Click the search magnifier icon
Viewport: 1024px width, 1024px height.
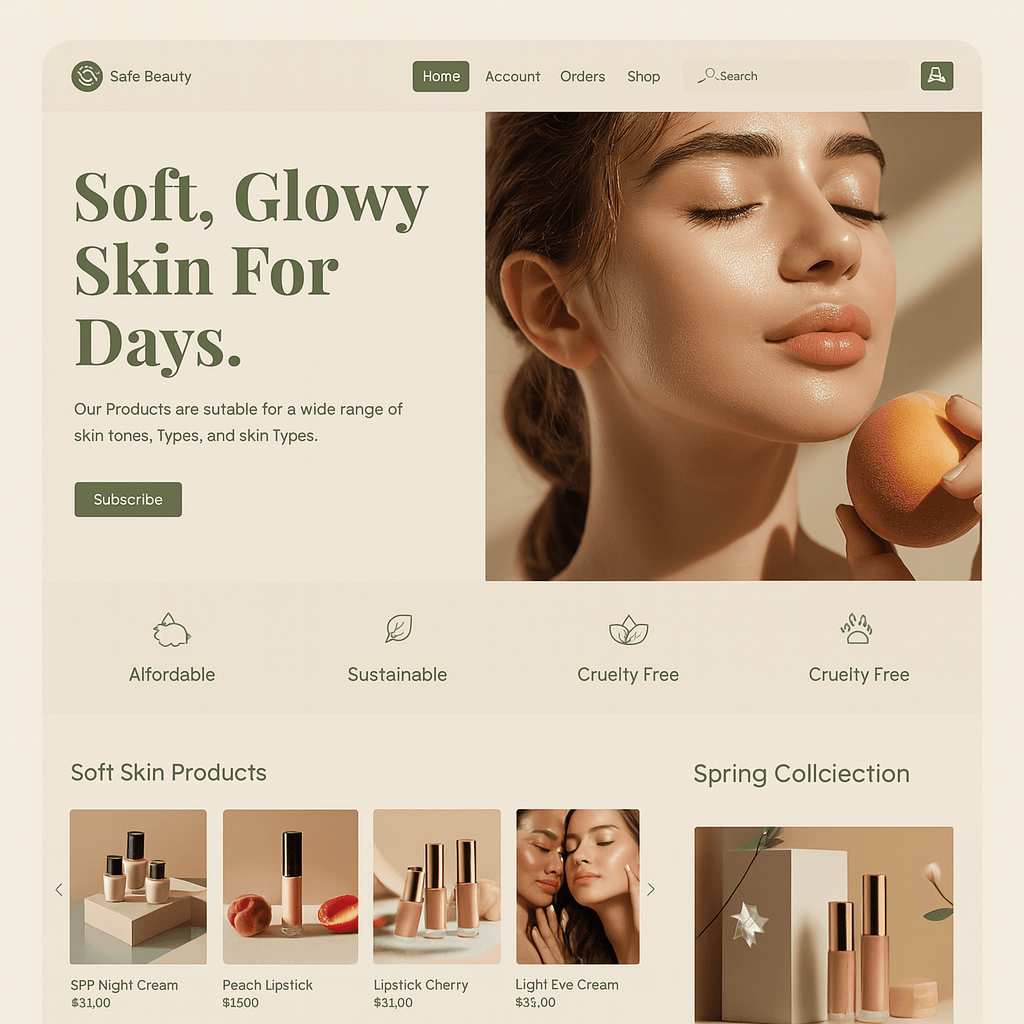708,75
